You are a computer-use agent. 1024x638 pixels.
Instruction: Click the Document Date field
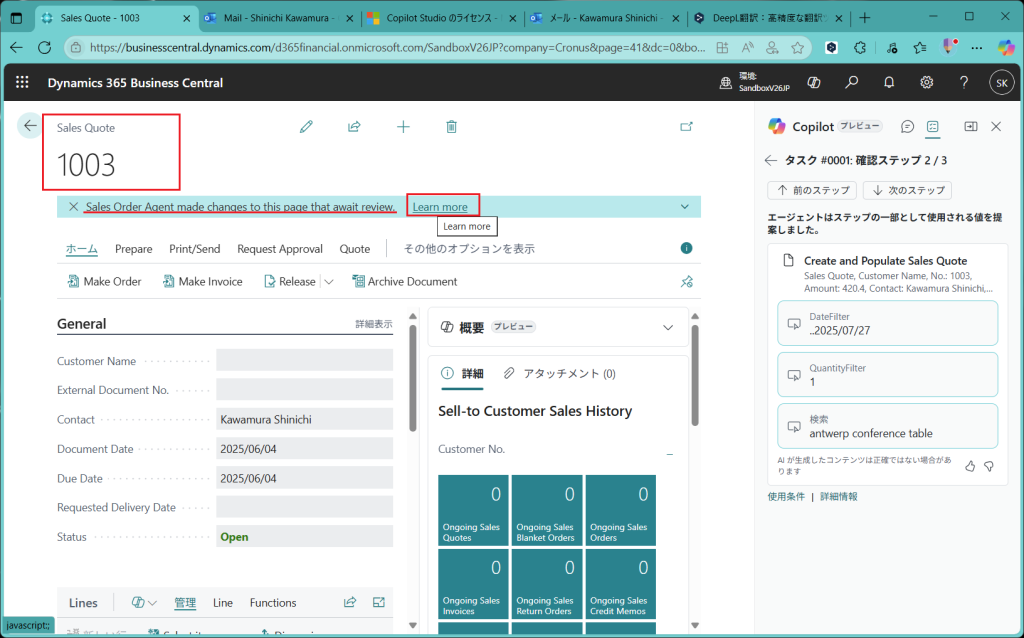point(304,449)
